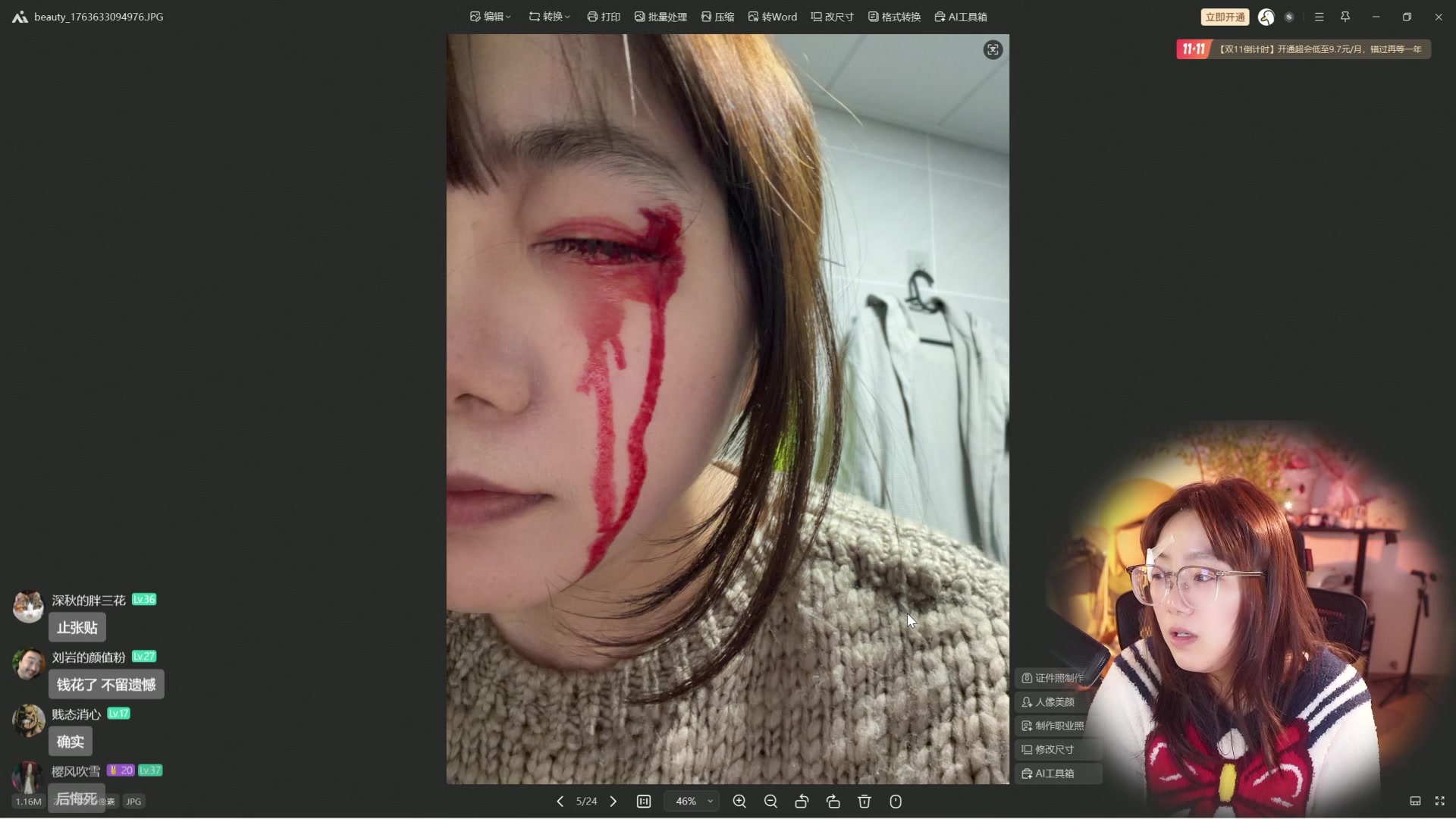Go to the next image
1456x819 pixels.
[x=613, y=802]
